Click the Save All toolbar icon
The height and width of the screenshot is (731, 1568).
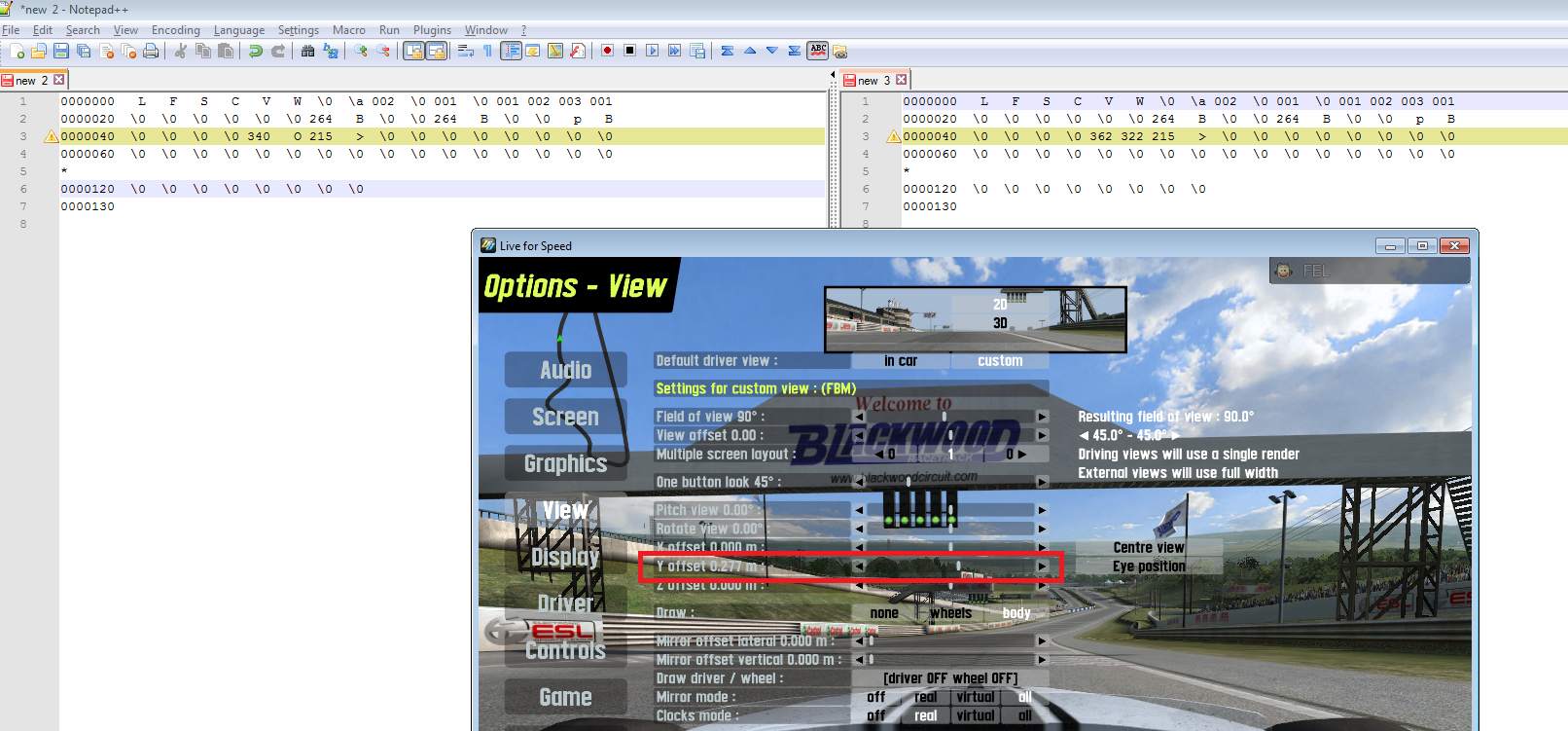tap(84, 51)
